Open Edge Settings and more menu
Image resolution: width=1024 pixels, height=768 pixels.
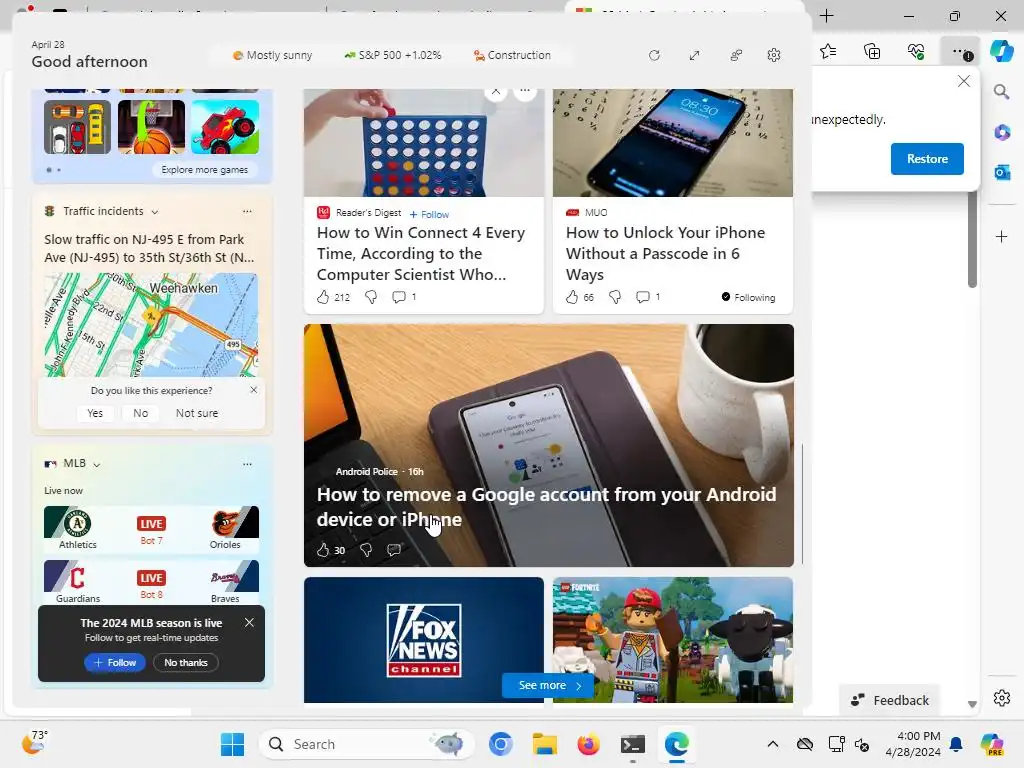click(959, 51)
